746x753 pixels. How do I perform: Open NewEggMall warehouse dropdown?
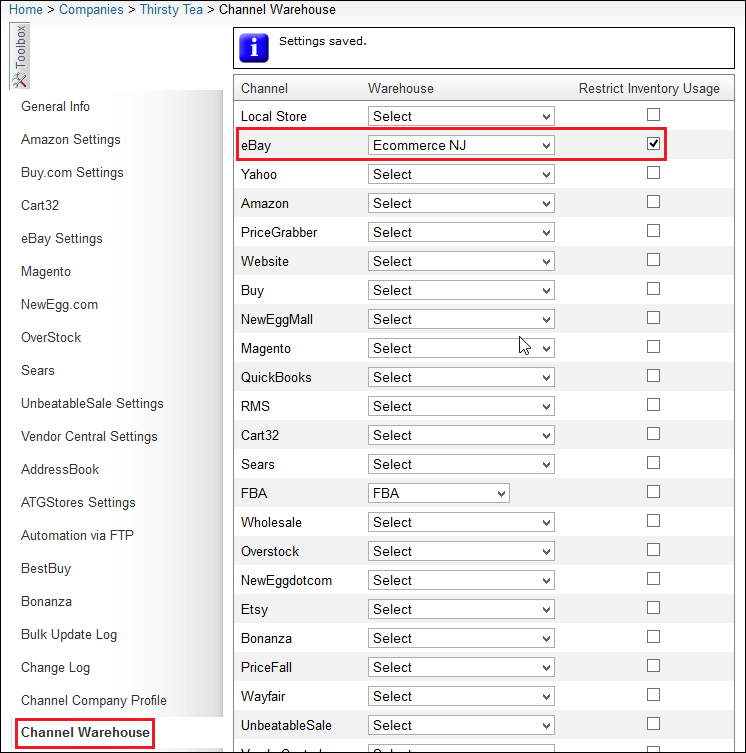click(x=461, y=319)
